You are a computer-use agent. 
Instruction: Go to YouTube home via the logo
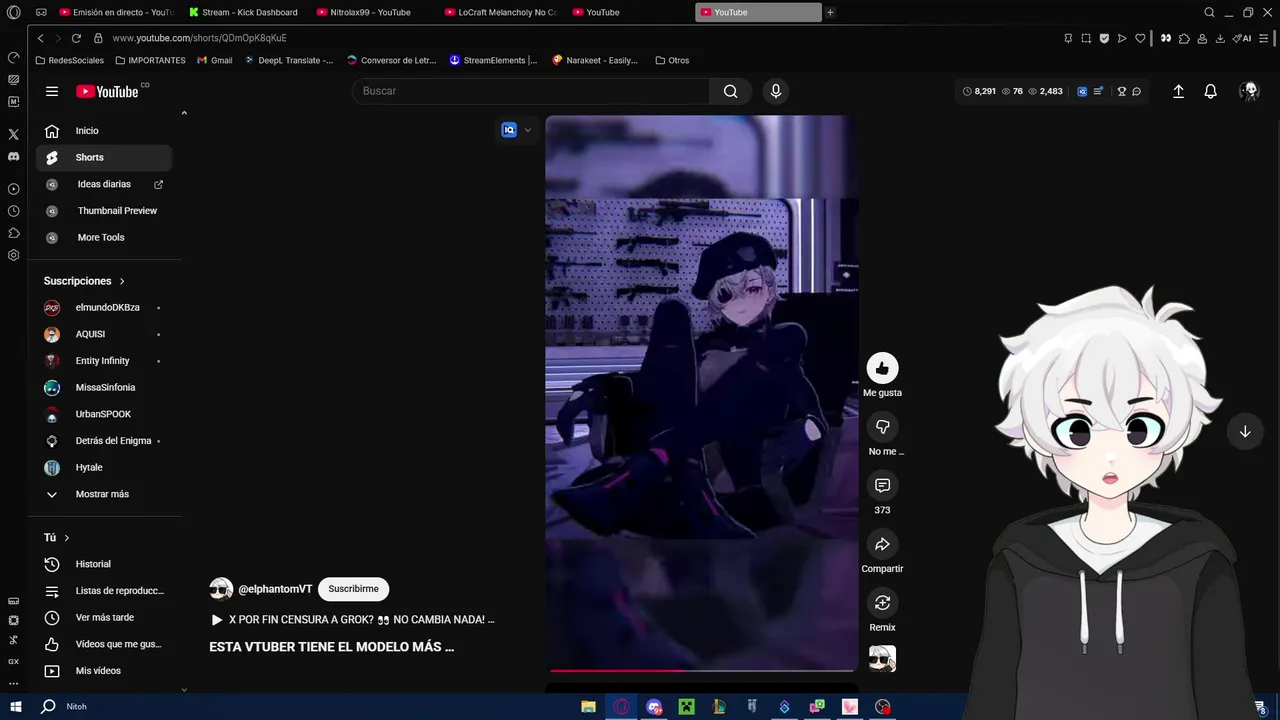108,91
